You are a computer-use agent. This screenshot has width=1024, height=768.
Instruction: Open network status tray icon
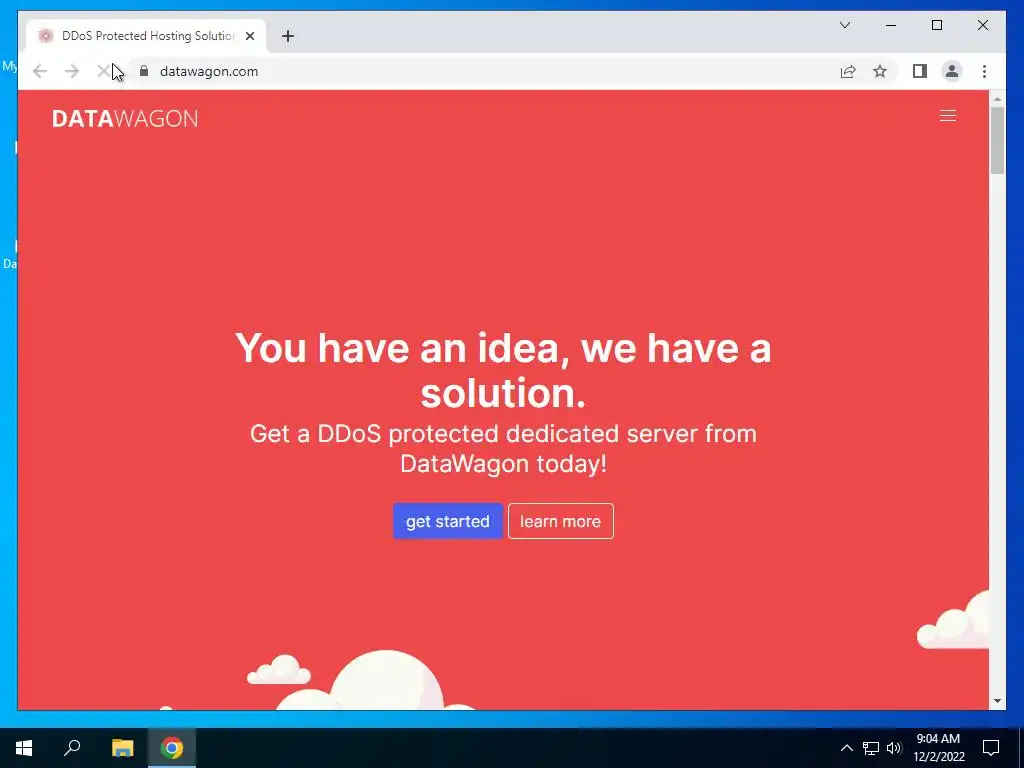click(x=871, y=748)
